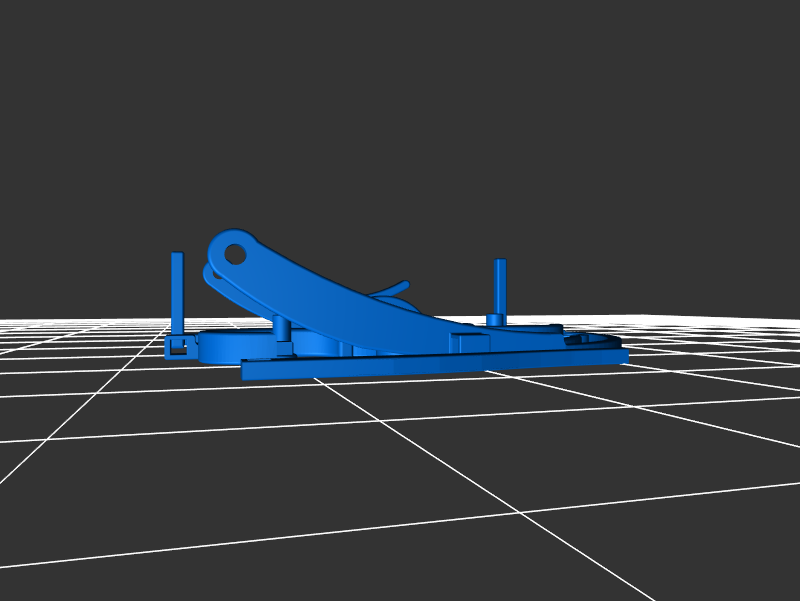800x601 pixels.
Task: Click the top end of the right post
Action: 500,262
